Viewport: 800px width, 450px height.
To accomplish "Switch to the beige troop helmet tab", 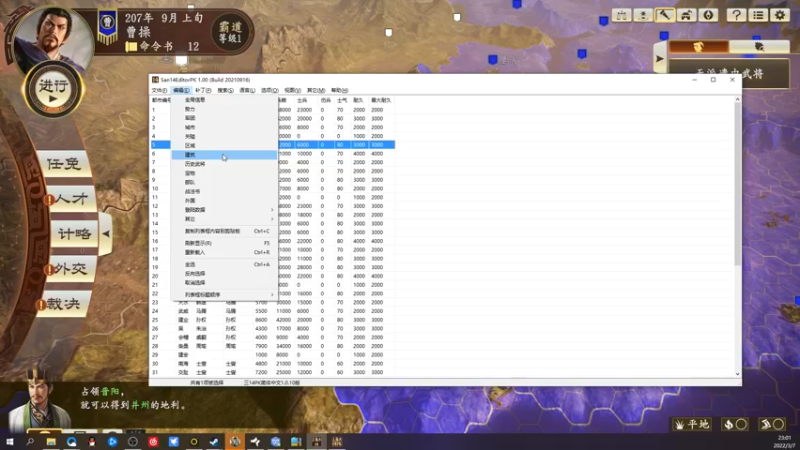I will point(759,47).
